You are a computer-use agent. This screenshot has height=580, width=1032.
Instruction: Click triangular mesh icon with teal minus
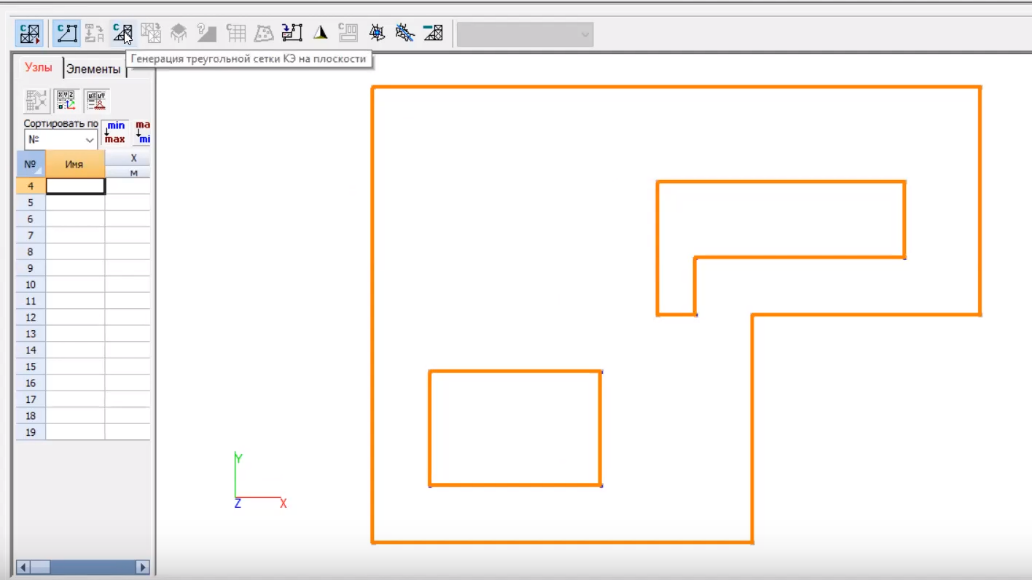[x=433, y=33]
